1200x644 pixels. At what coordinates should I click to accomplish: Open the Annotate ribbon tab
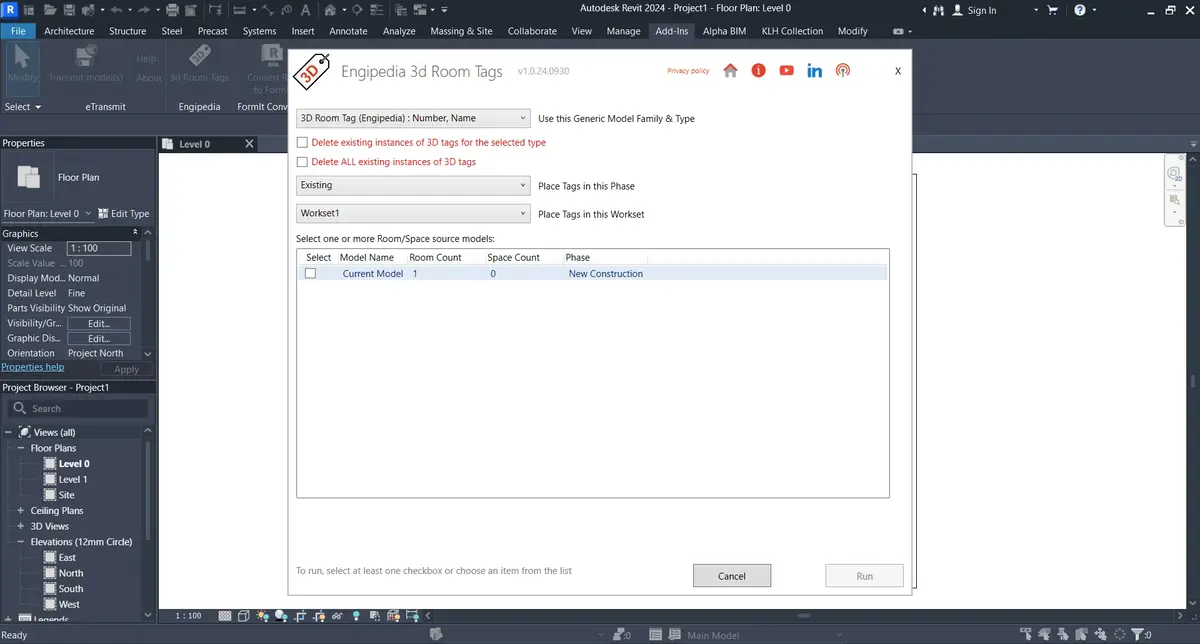tap(348, 31)
